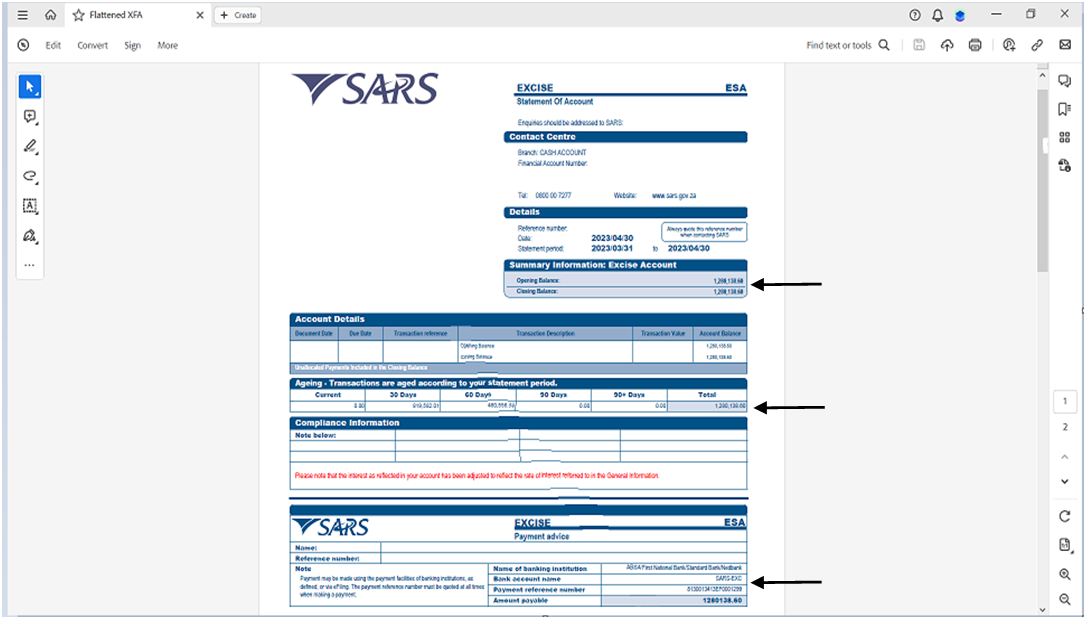1085x617 pixels.
Task: Jump to page 1 in the page box
Action: [1065, 401]
